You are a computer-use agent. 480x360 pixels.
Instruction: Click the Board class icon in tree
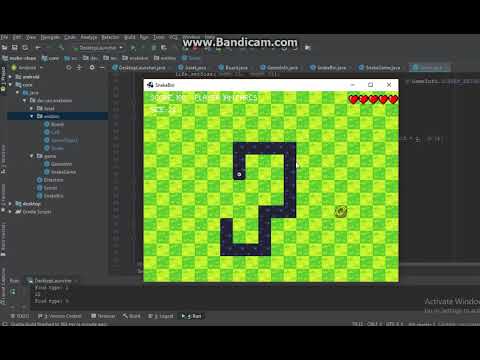coord(47,124)
